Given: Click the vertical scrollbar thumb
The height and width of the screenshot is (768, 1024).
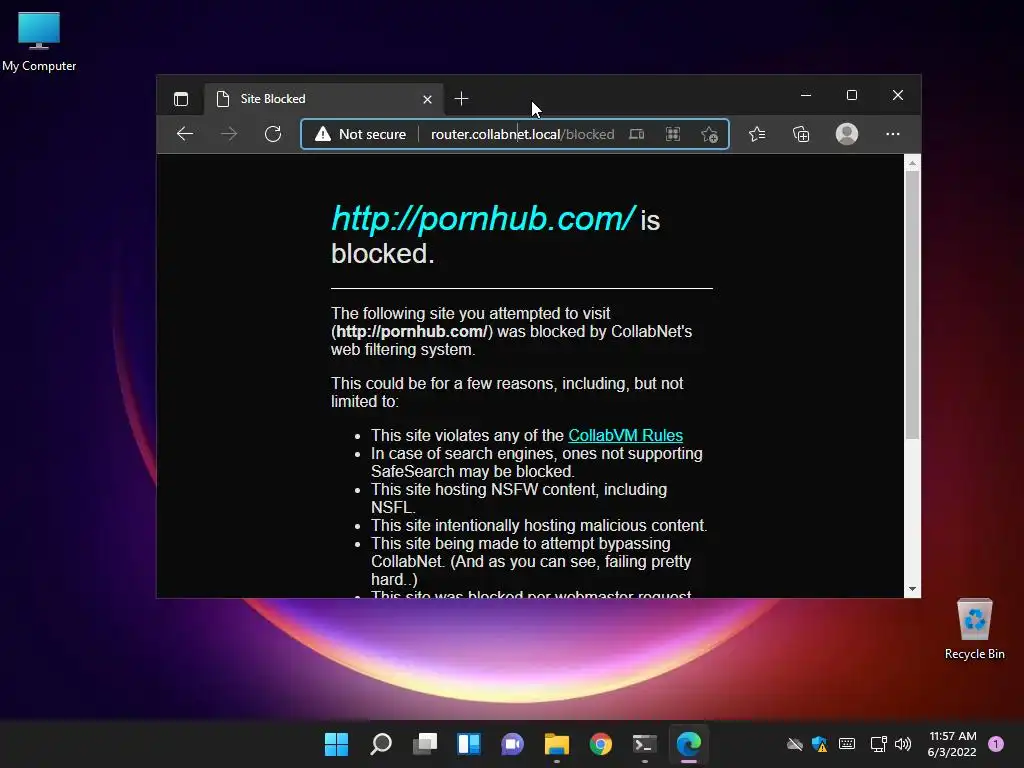Looking at the screenshot, I should click(912, 304).
